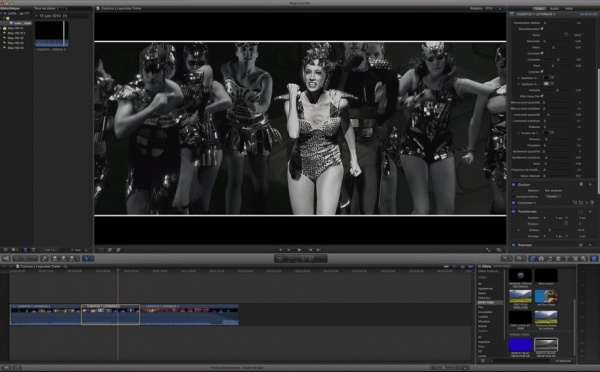Click the Correction 1 color board arrow
This screenshot has width=600, height=372.
pos(592,202)
